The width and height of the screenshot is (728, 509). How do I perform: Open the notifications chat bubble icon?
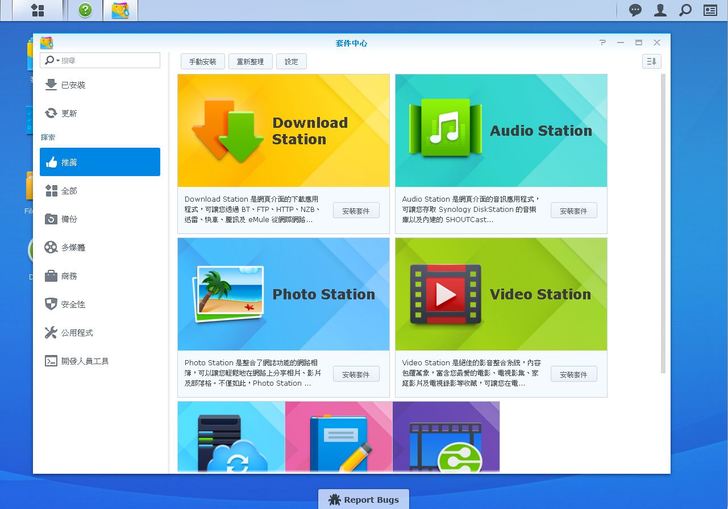point(635,10)
